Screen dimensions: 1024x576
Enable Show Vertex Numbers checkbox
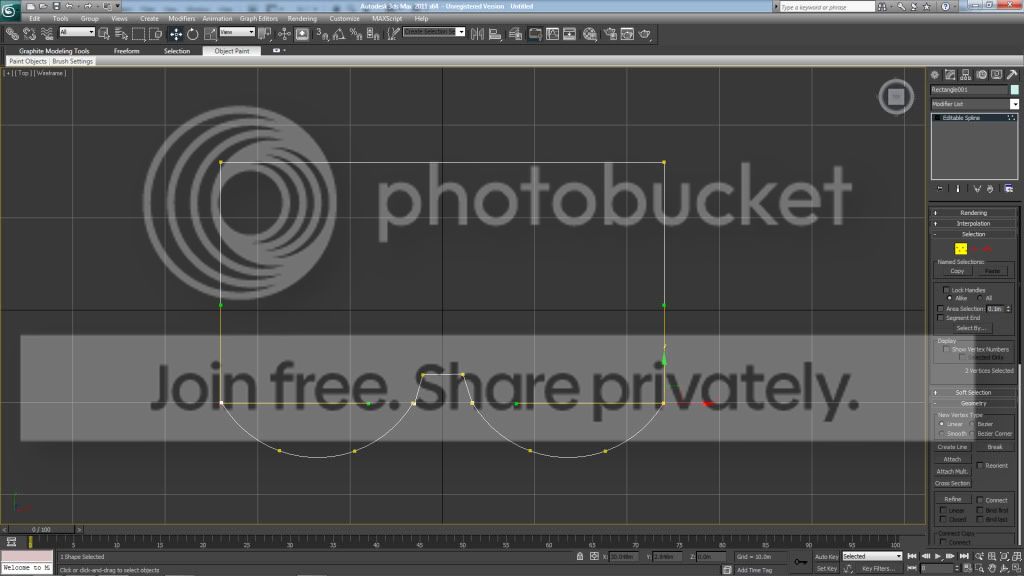[x=946, y=349]
